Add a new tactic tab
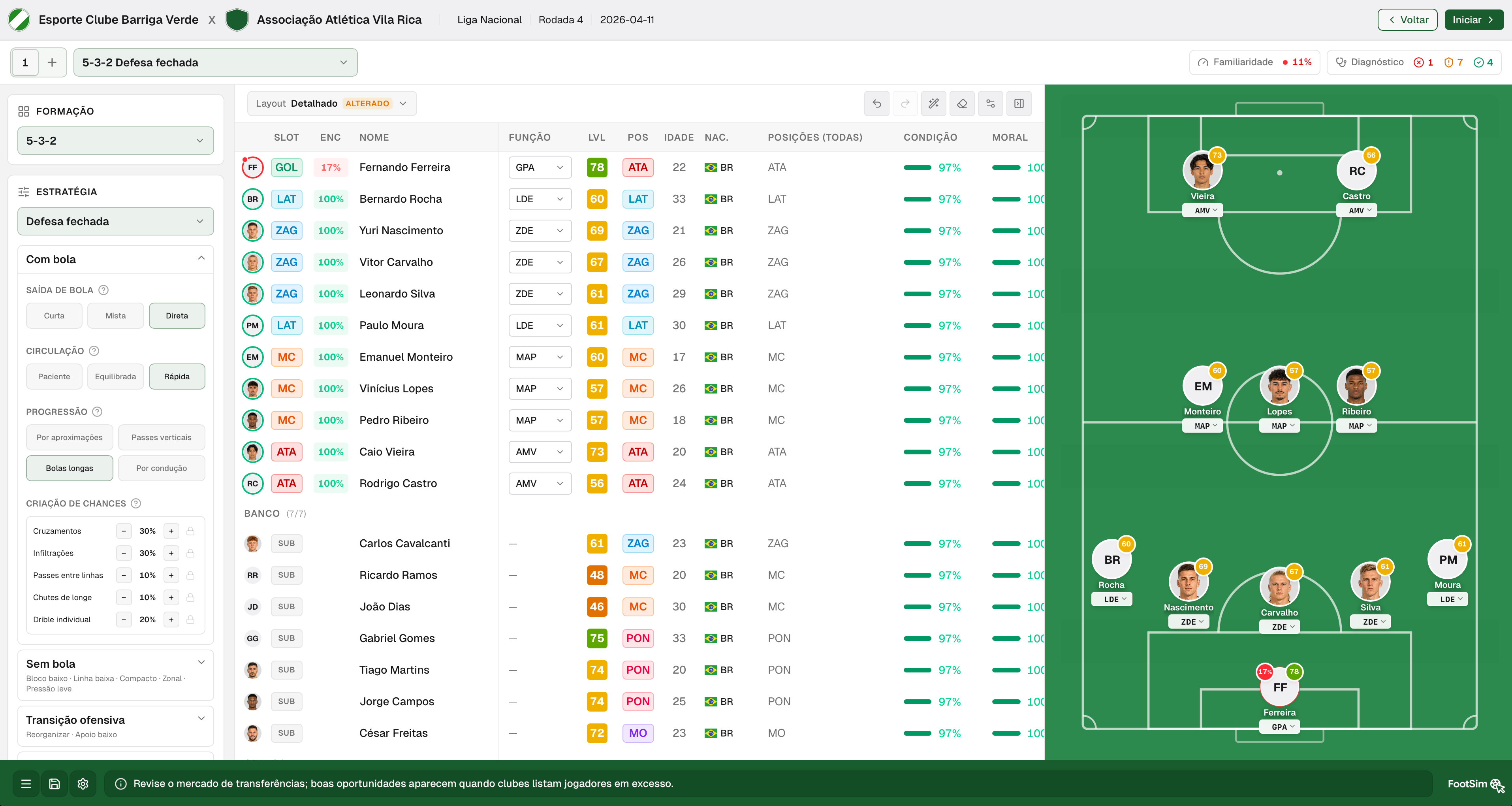The width and height of the screenshot is (1512, 806). coord(52,62)
